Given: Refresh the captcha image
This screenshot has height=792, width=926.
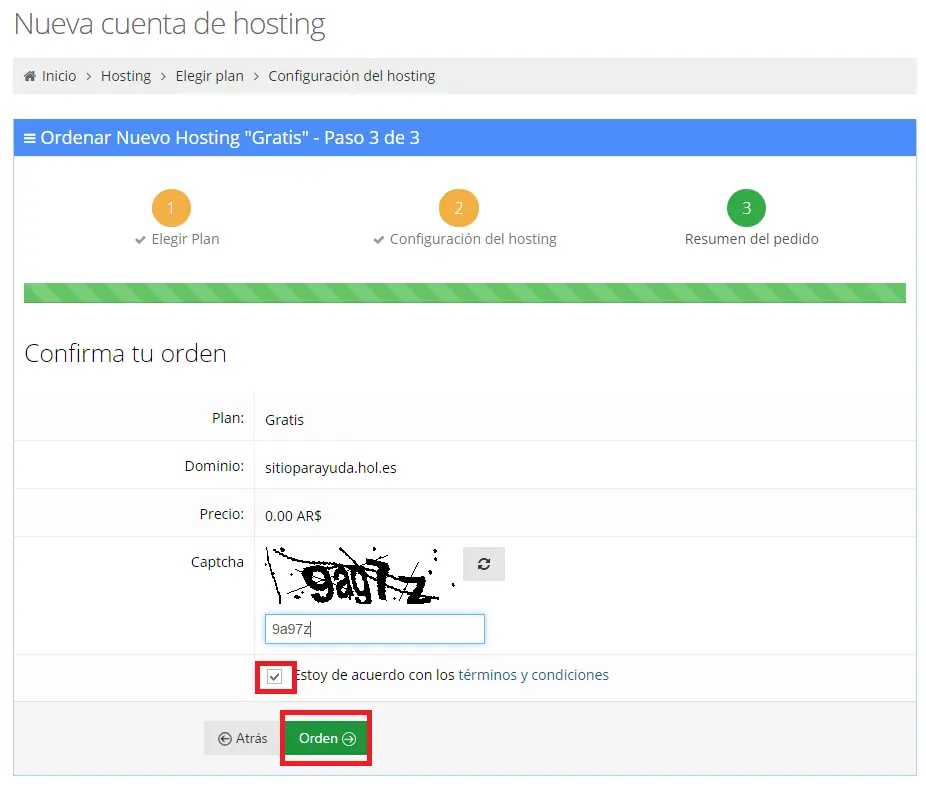Looking at the screenshot, I should click(x=484, y=564).
